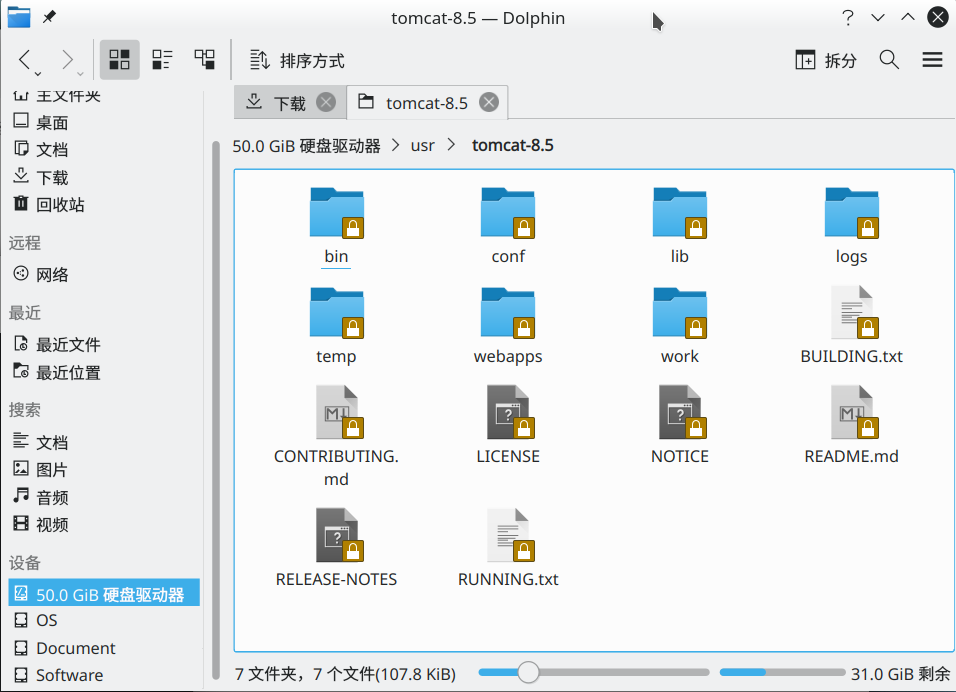The height and width of the screenshot is (692, 956).
Task: Go to usr in breadcrumb
Action: [423, 146]
